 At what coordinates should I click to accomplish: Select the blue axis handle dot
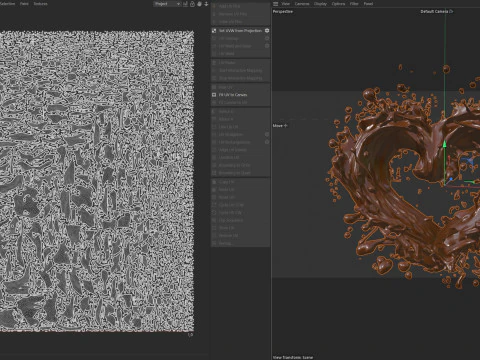(451, 179)
